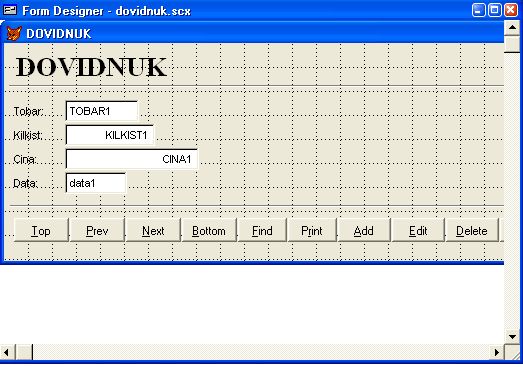
Task: Click the fox icon in DOVIDNUK title bar
Action: tap(14, 33)
